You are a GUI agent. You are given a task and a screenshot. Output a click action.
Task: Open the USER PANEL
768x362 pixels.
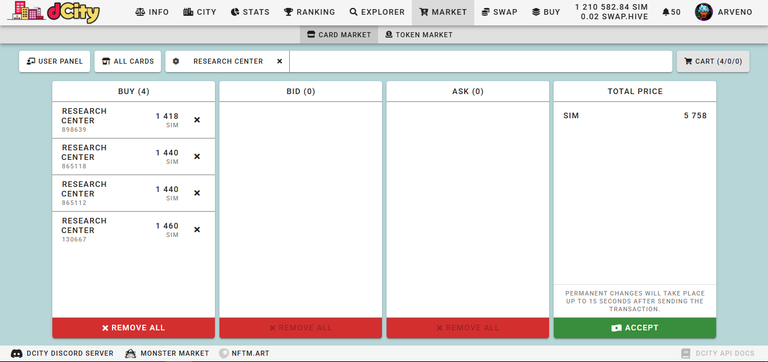pyautogui.click(x=54, y=61)
